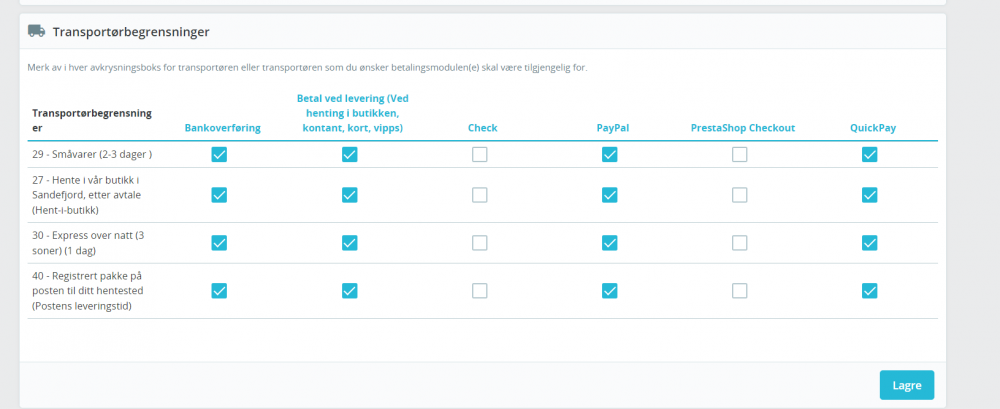Screen dimensions: 1000x409
Task: Uncheck Bankoverføring for Express over natt
Action: coord(219,243)
